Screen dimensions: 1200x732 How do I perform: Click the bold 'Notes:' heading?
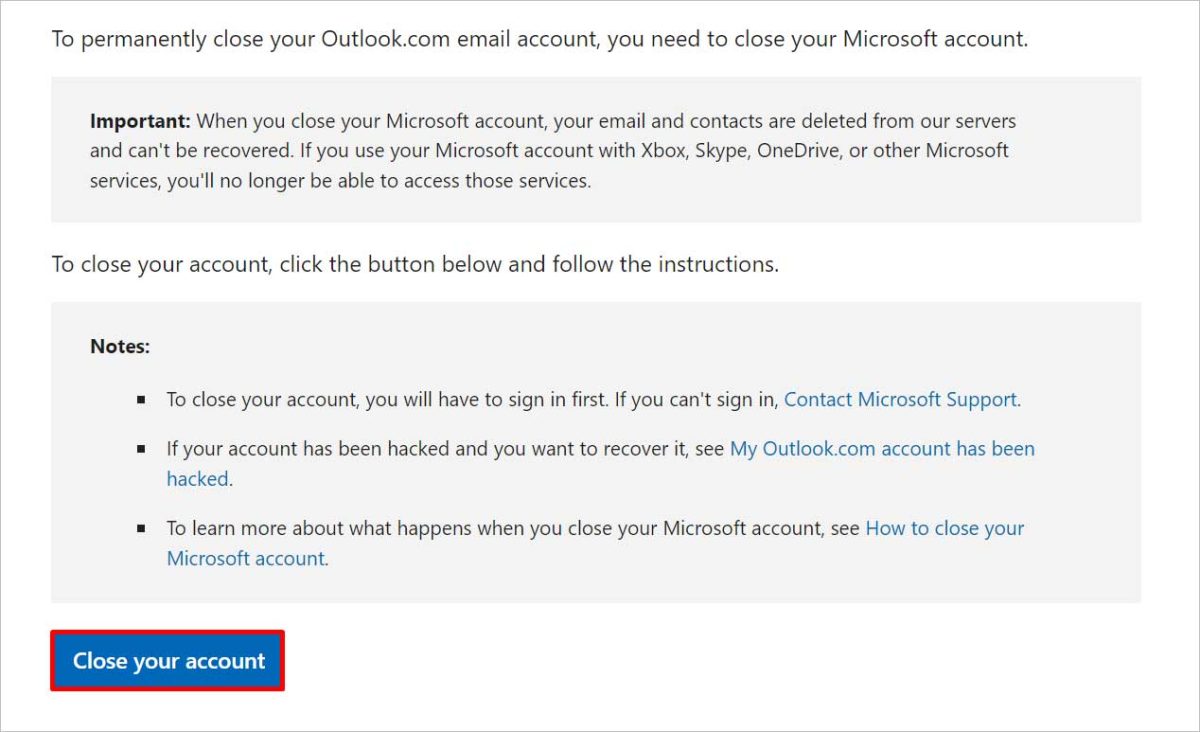click(x=119, y=345)
